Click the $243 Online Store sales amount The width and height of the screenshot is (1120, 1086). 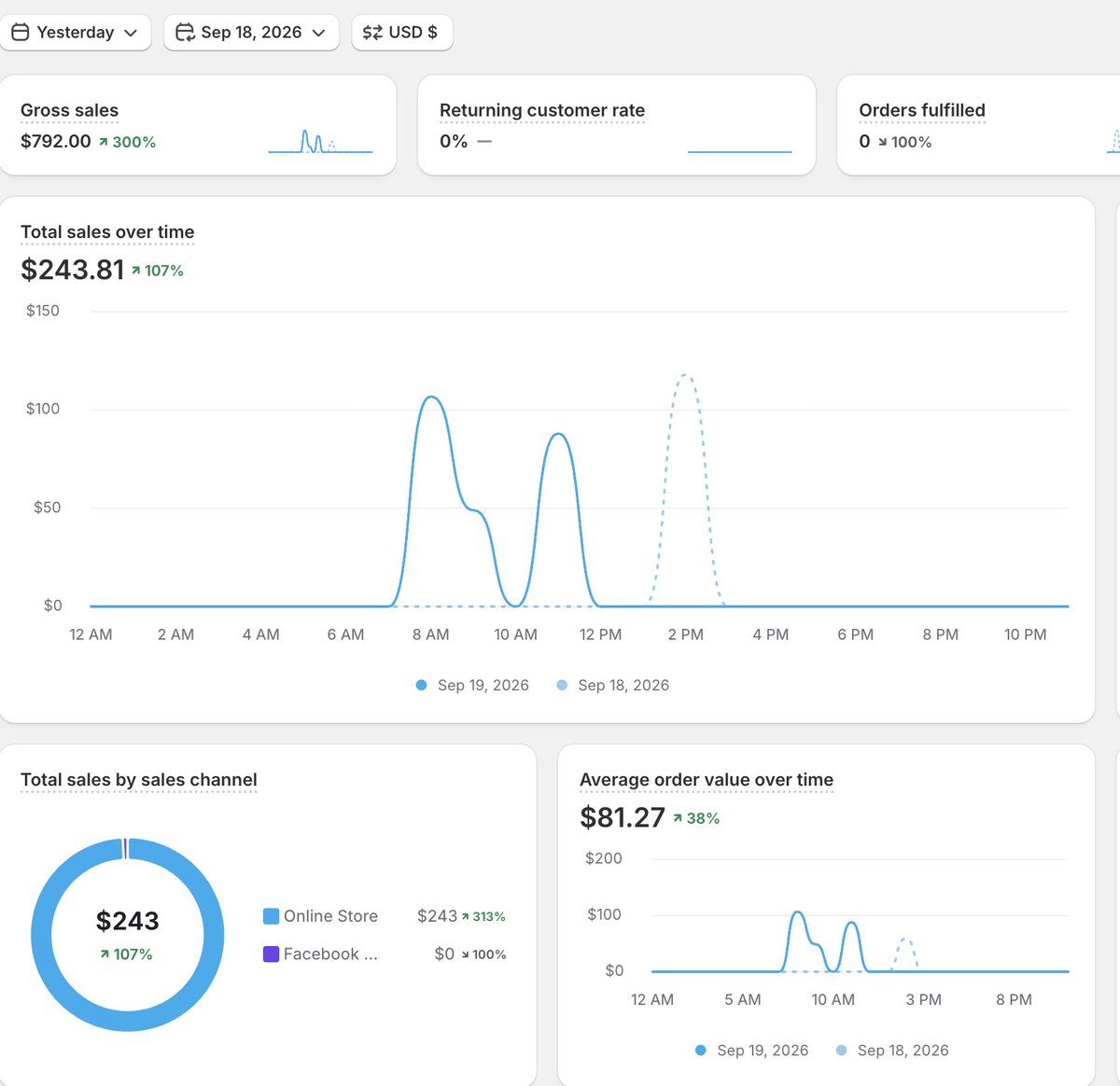437,916
